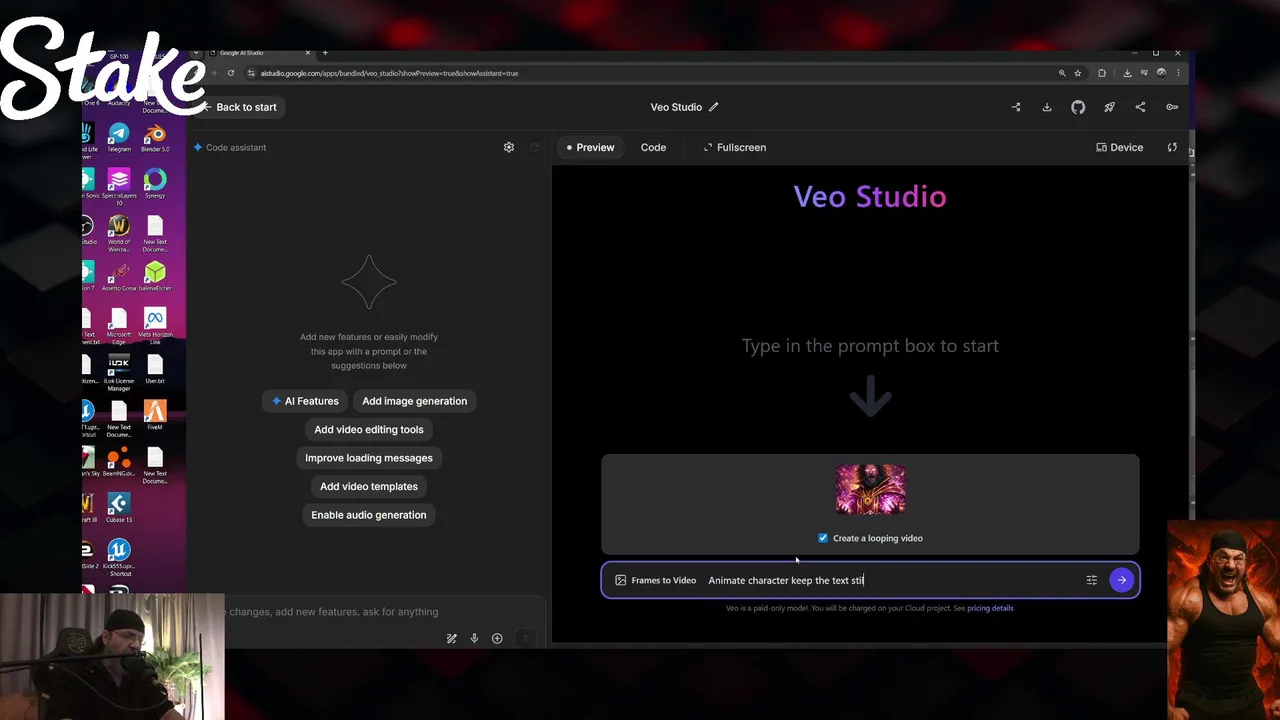Open Chrome three-dot menu
The height and width of the screenshot is (720, 1280).
coord(1179,73)
